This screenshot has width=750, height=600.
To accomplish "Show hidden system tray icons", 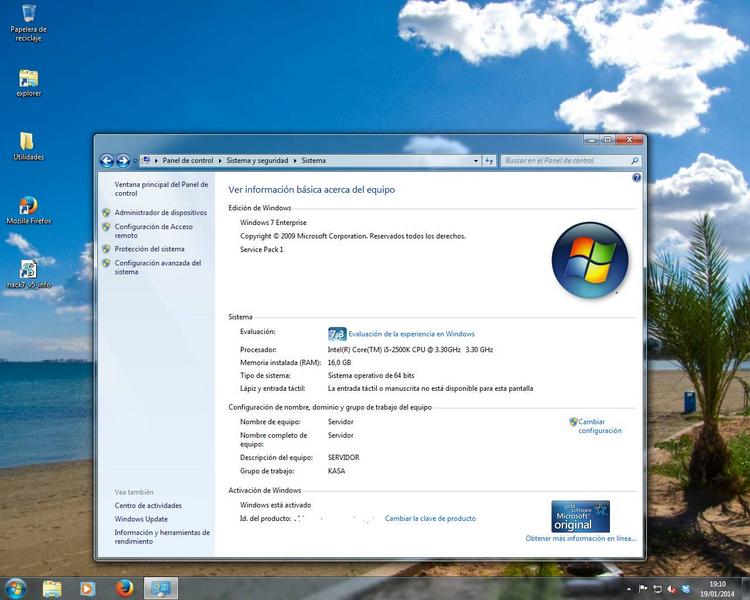I will 629,588.
